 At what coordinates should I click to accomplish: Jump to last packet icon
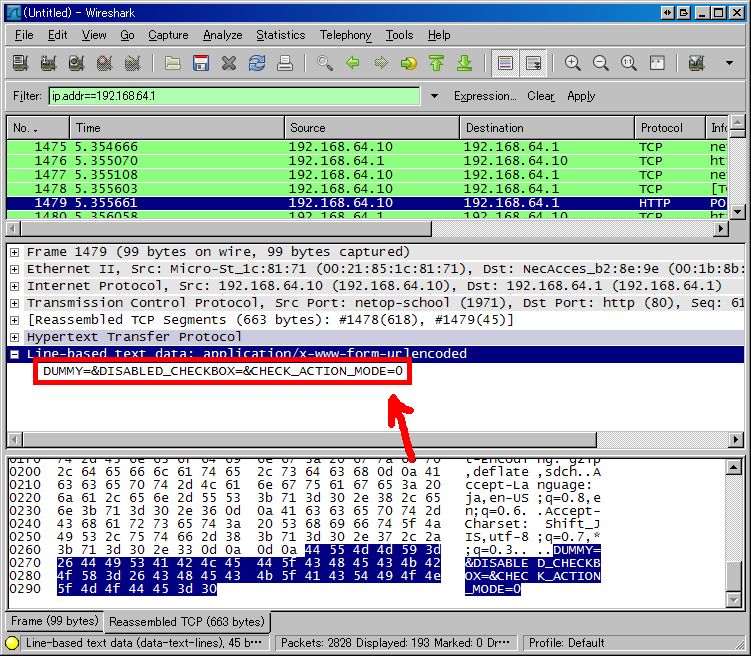(465, 63)
